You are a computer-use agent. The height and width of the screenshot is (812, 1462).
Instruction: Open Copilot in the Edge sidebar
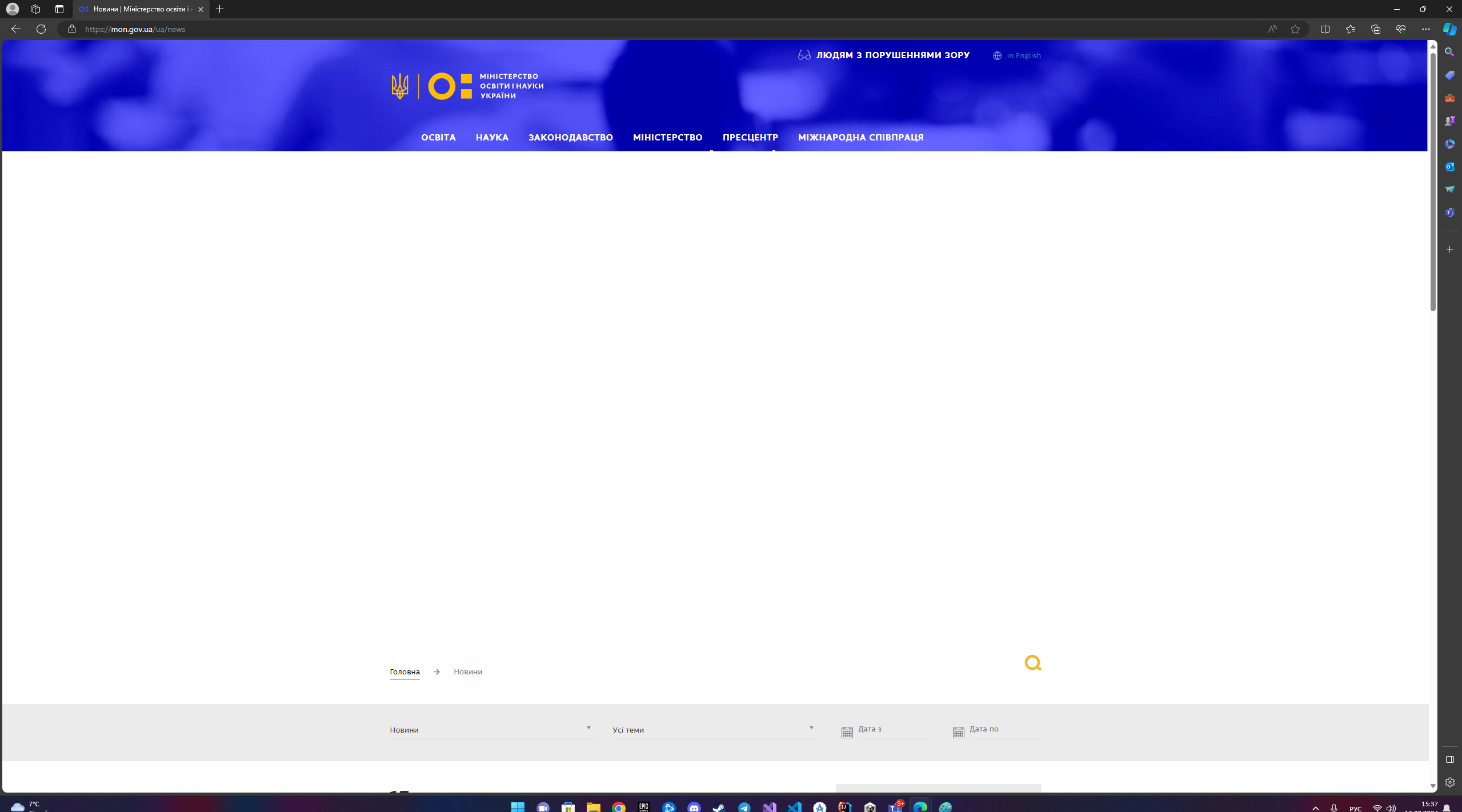point(1449,29)
